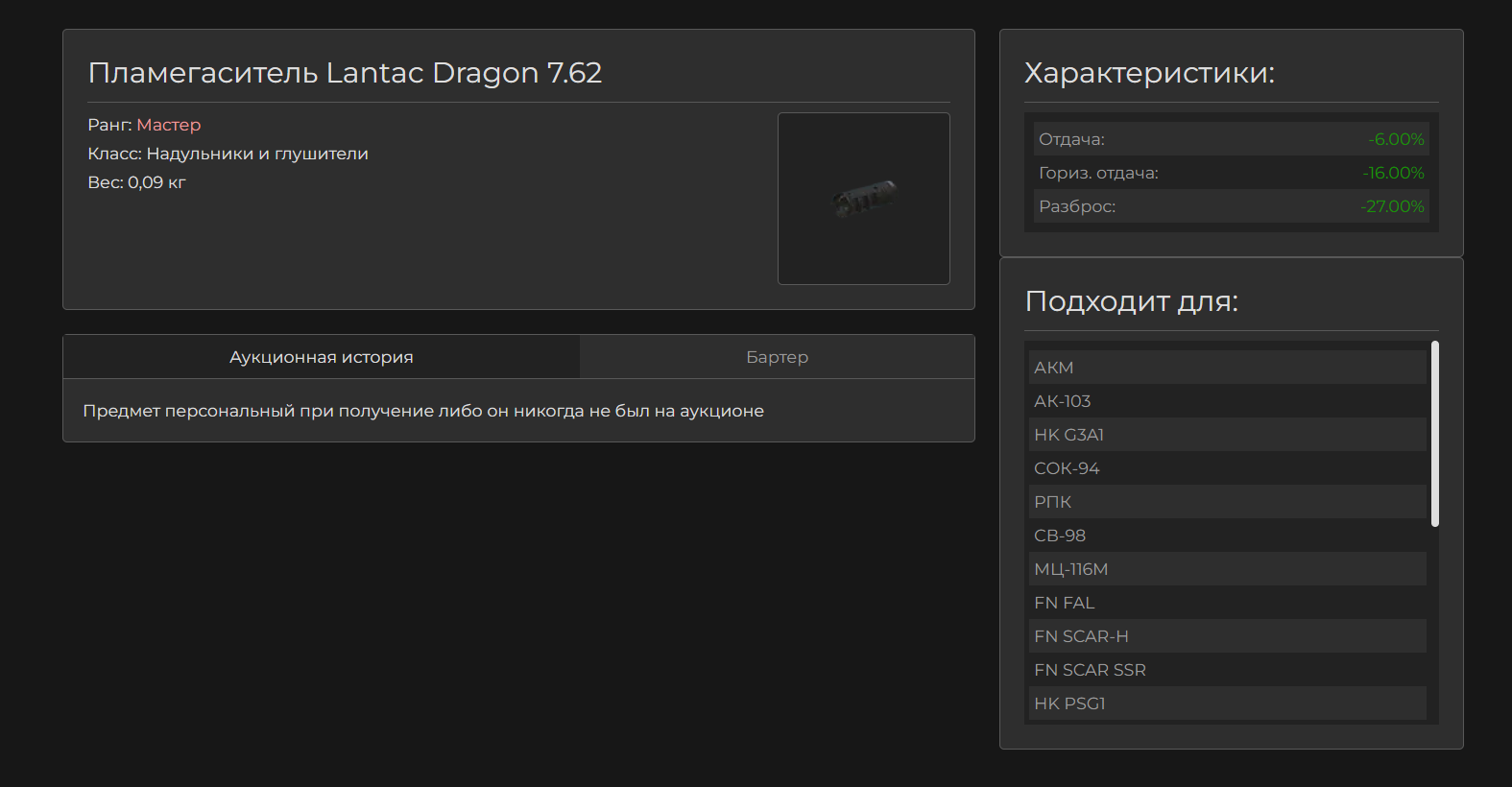Viewport: 1512px width, 787px height.
Task: Click the Подходит для heading
Action: [x=1132, y=301]
